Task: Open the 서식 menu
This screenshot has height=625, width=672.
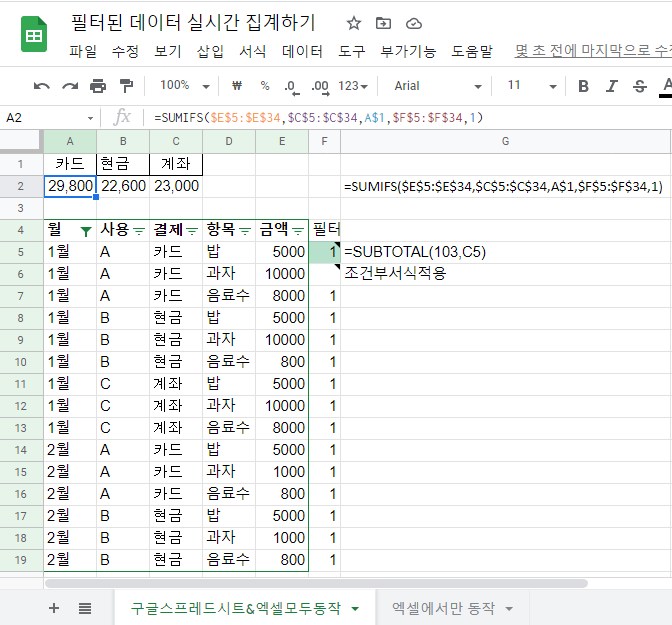Action: click(x=252, y=51)
